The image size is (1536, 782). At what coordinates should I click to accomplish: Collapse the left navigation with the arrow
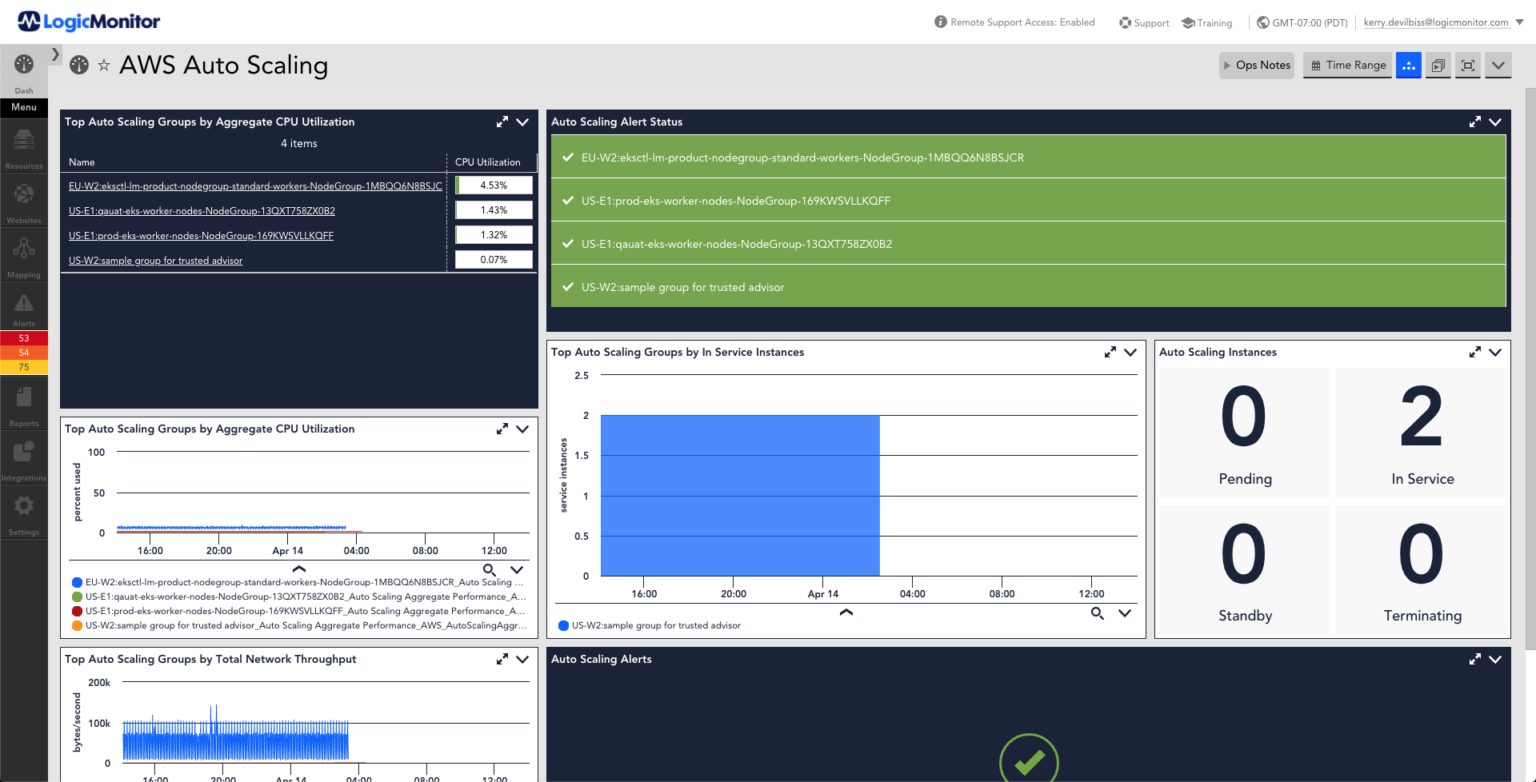(x=56, y=52)
